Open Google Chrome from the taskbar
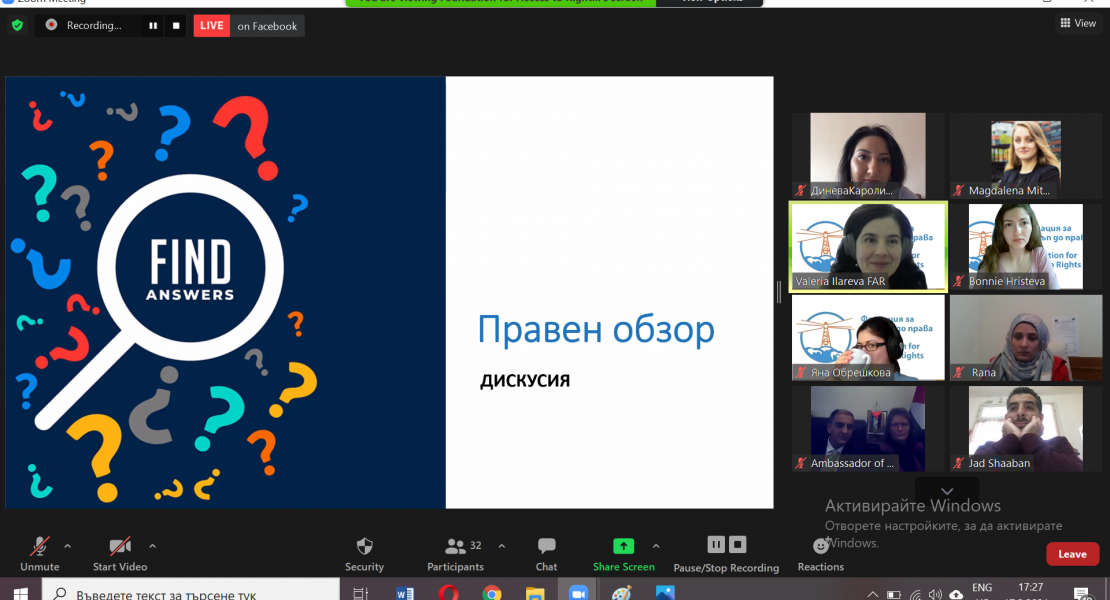1110x600 pixels. point(492,593)
